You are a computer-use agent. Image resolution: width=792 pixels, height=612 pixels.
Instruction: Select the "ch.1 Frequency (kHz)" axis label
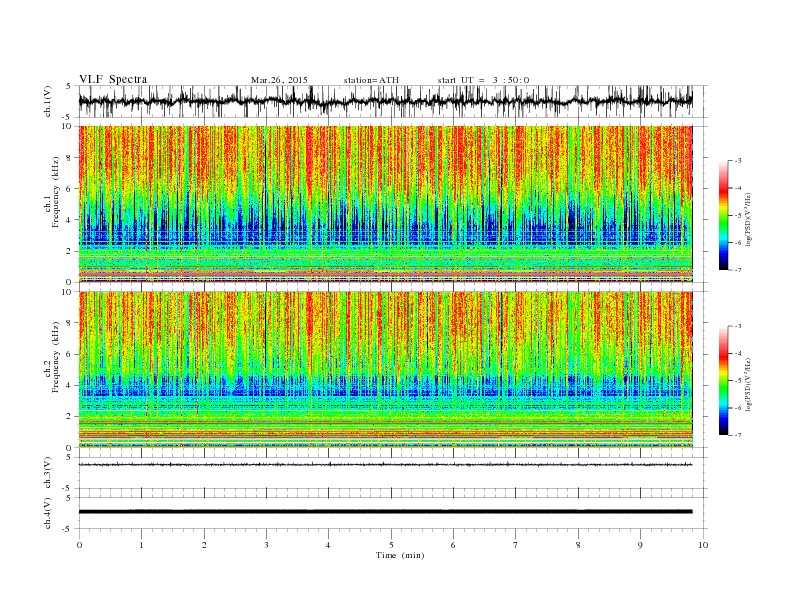point(52,192)
